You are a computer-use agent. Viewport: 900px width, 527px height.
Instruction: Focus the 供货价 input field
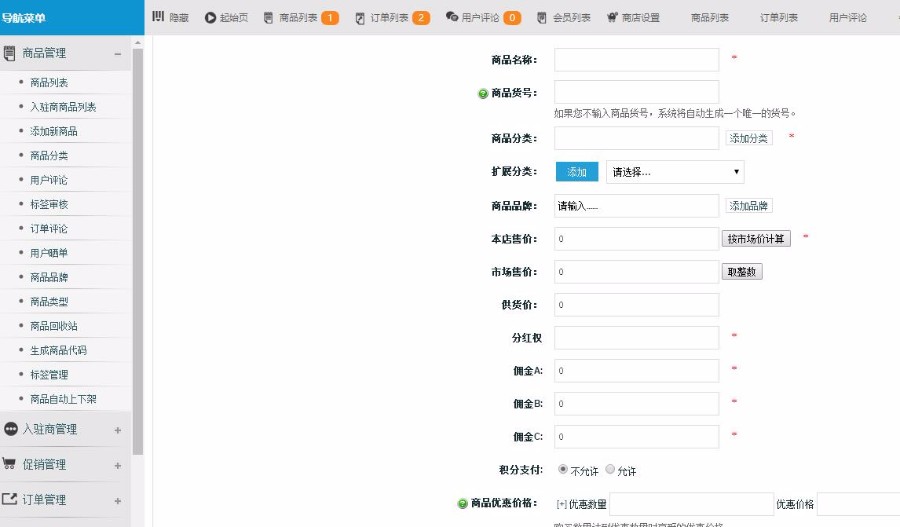pyautogui.click(x=636, y=305)
